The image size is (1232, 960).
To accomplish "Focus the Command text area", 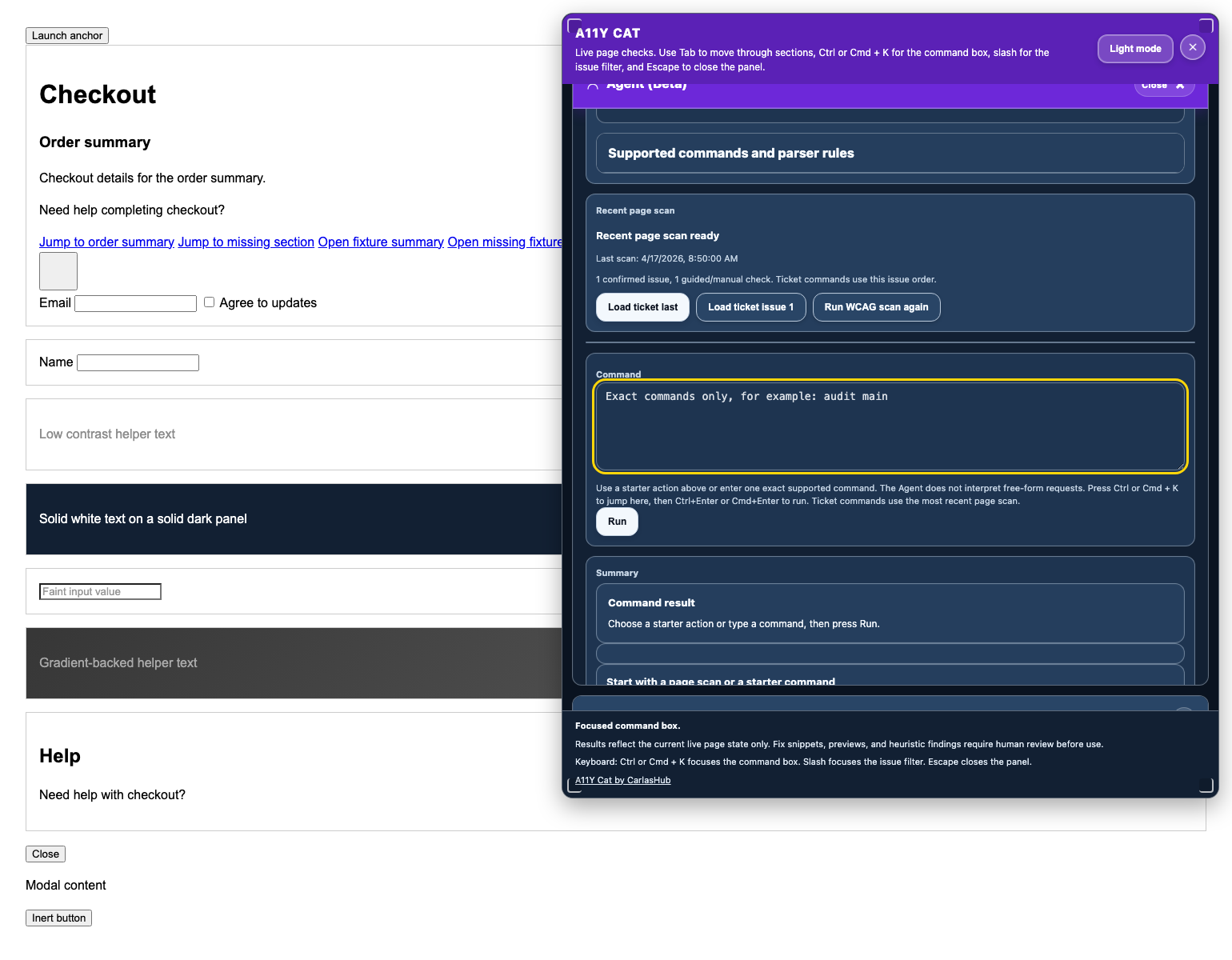I will 890,426.
